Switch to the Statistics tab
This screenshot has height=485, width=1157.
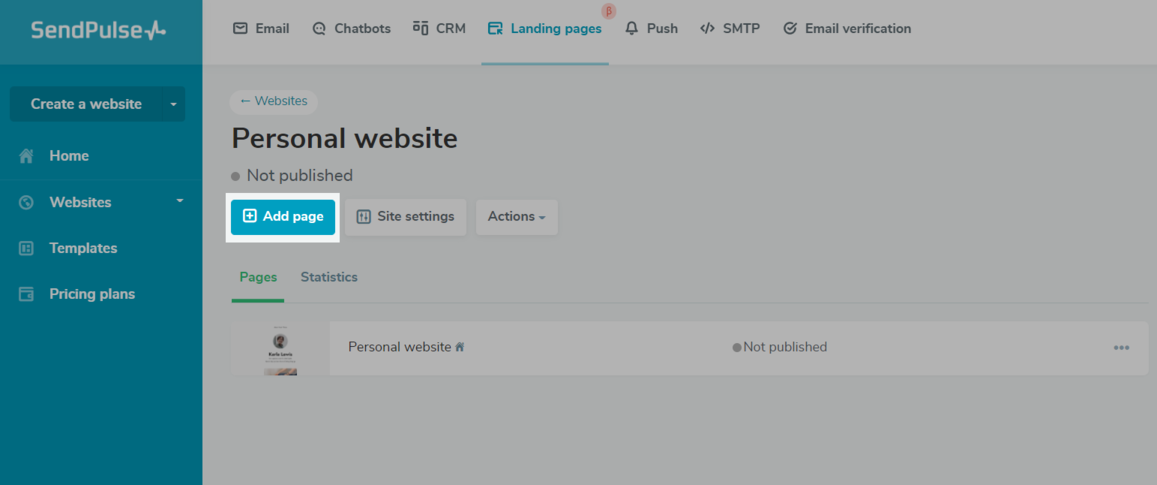(x=329, y=277)
